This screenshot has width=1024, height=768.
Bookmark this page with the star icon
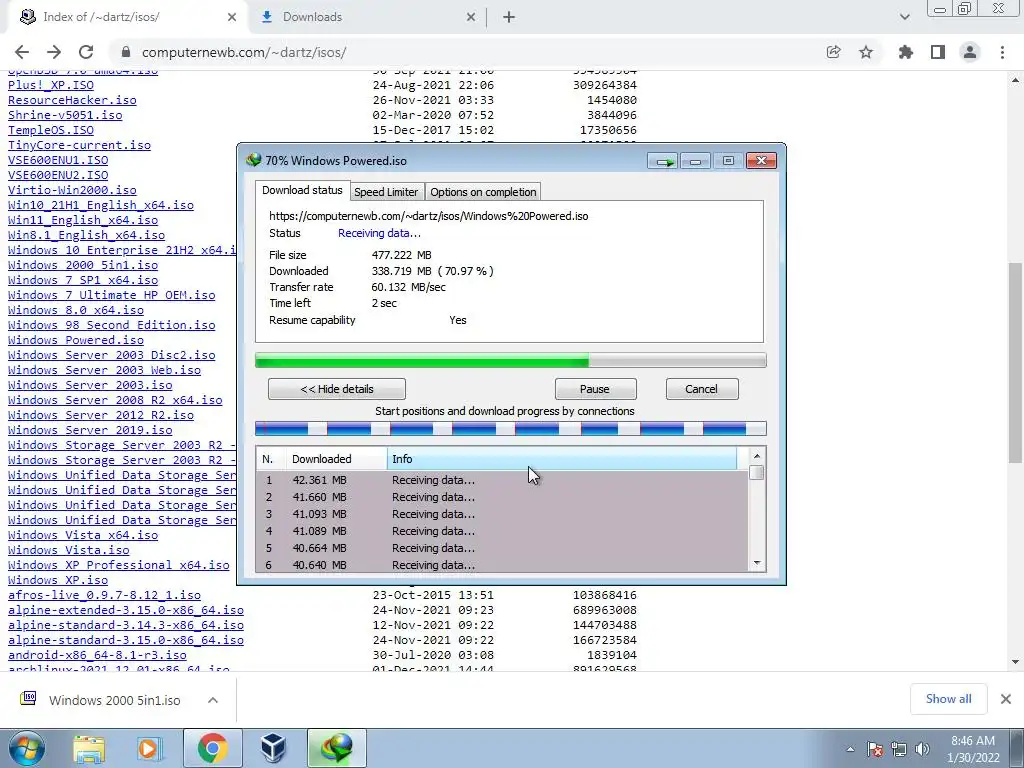point(866,52)
